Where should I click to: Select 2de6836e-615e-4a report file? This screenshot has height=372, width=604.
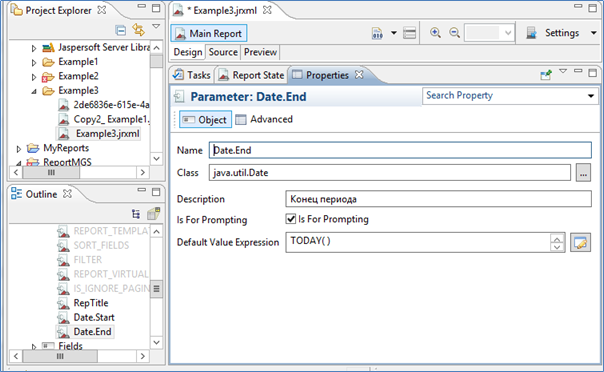tap(104, 105)
